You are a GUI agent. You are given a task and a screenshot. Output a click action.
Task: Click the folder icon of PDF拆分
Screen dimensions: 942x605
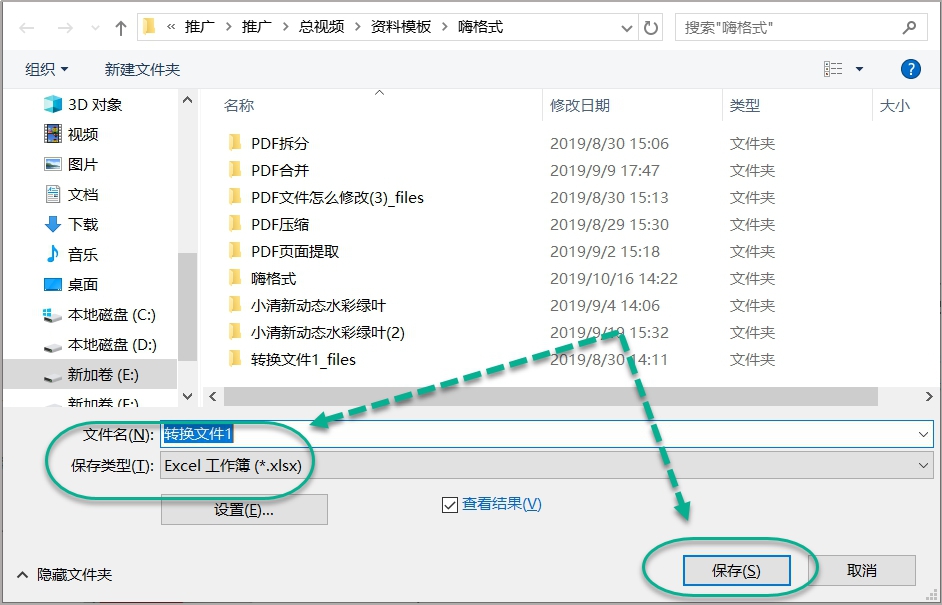coord(235,143)
